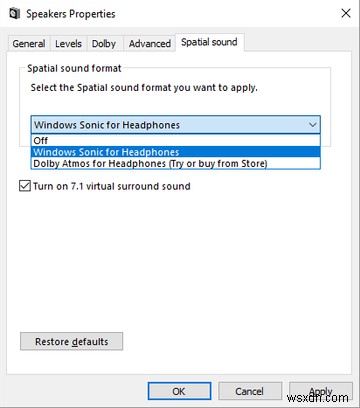Click the speaker icon in title bar
Viewport: 360px width, 408px height.
coord(15,14)
